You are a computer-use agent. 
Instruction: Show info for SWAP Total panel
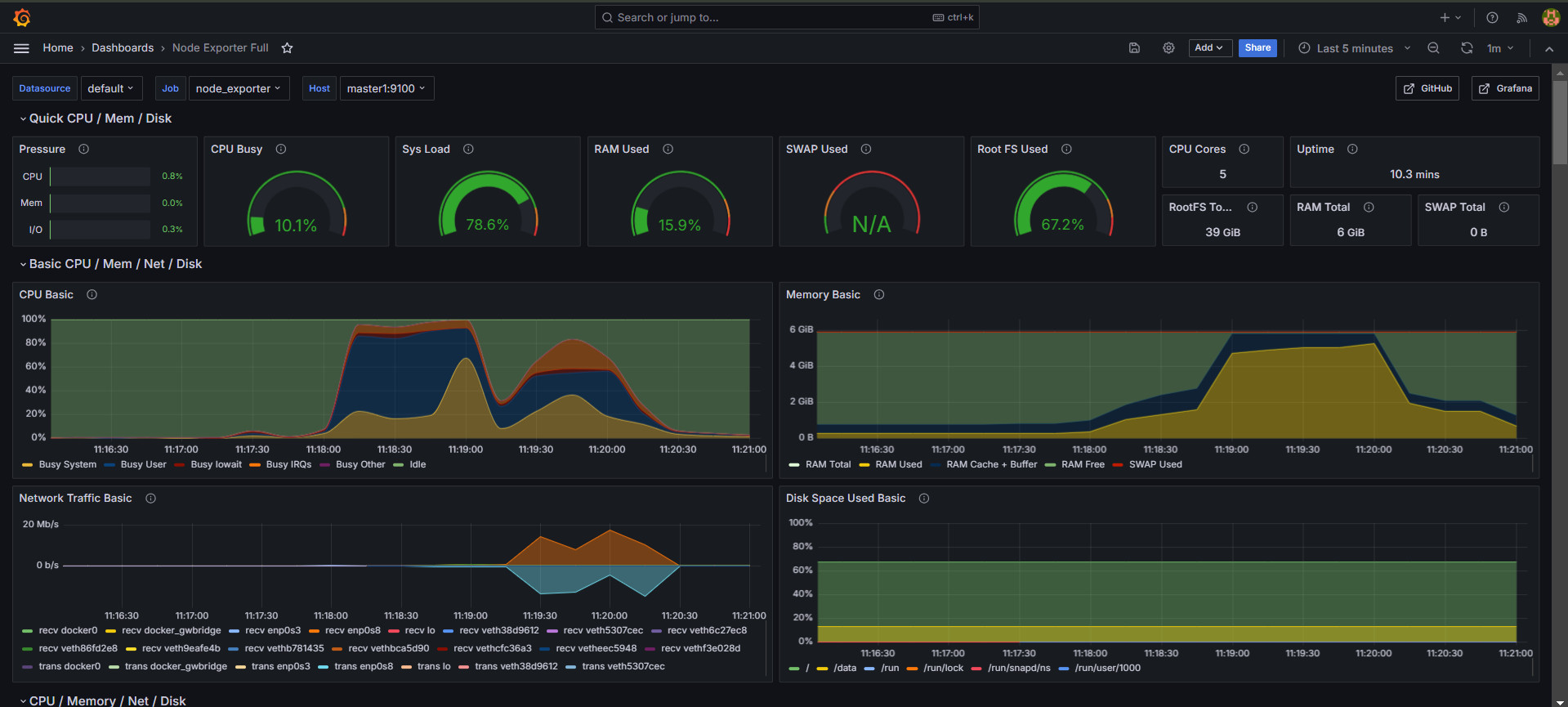(x=1503, y=207)
